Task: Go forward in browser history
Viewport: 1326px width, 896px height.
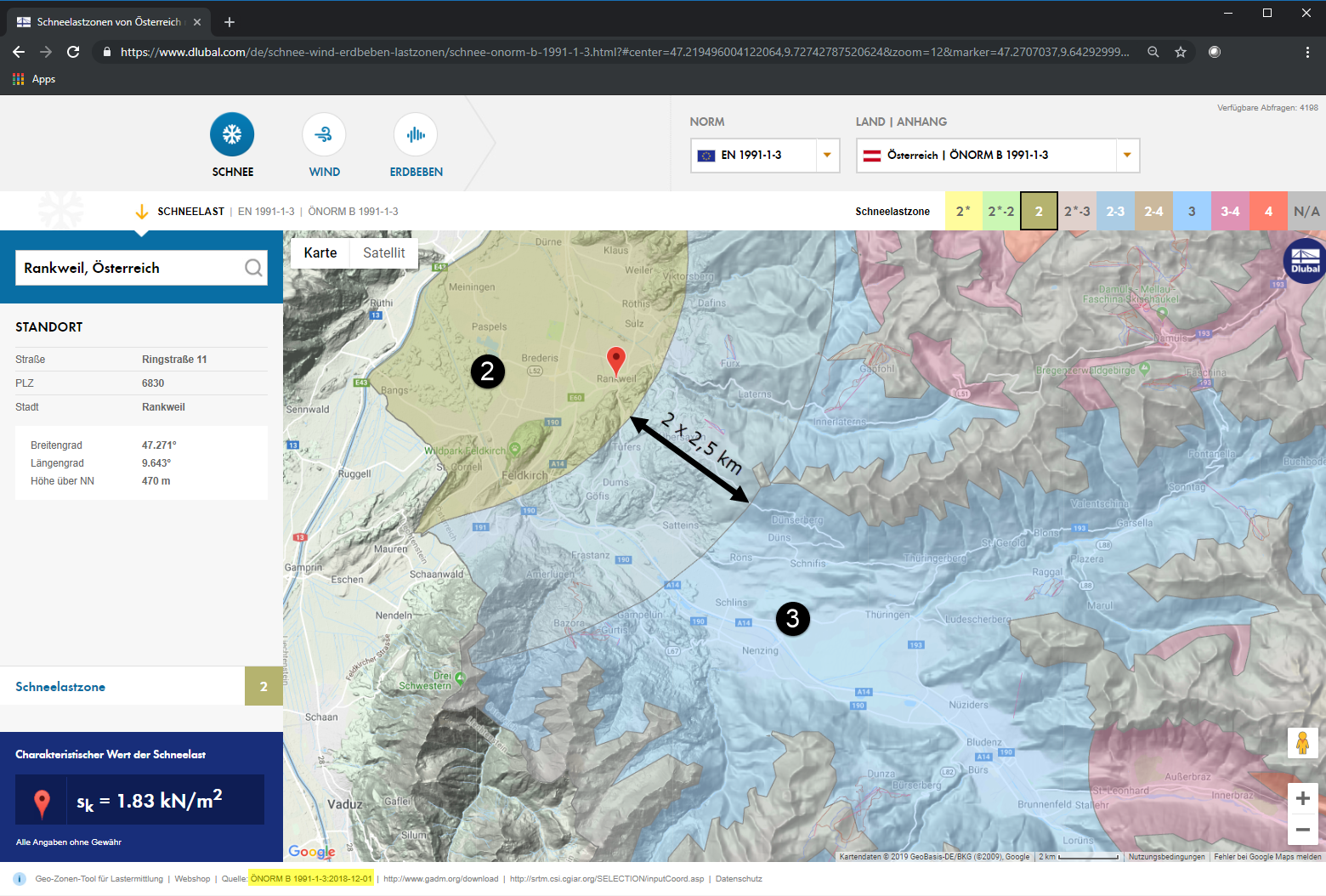Action: click(46, 52)
